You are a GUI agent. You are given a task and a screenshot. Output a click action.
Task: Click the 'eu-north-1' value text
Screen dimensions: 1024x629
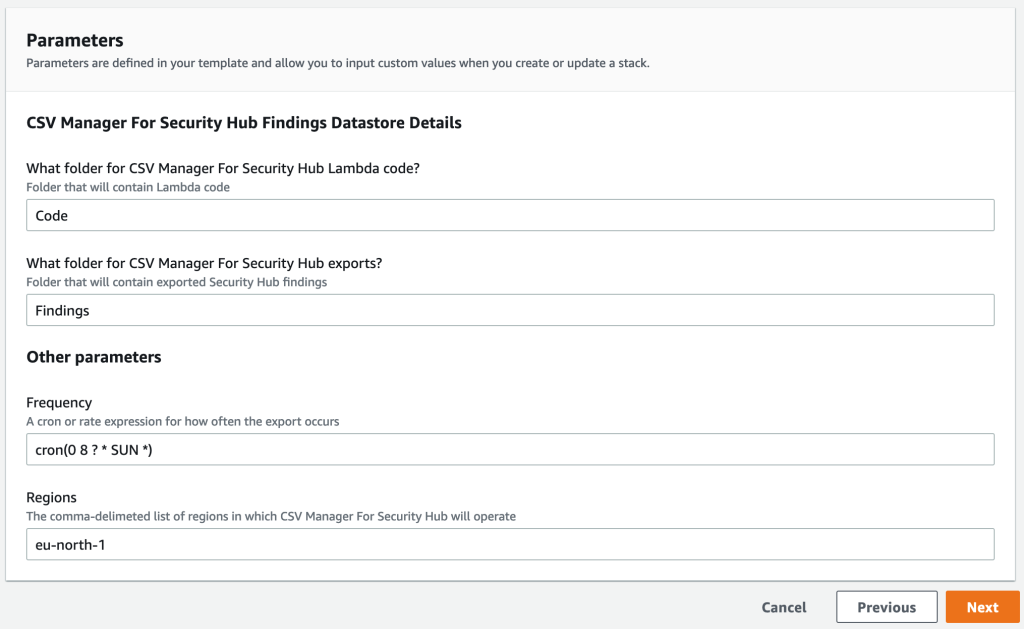coord(70,544)
